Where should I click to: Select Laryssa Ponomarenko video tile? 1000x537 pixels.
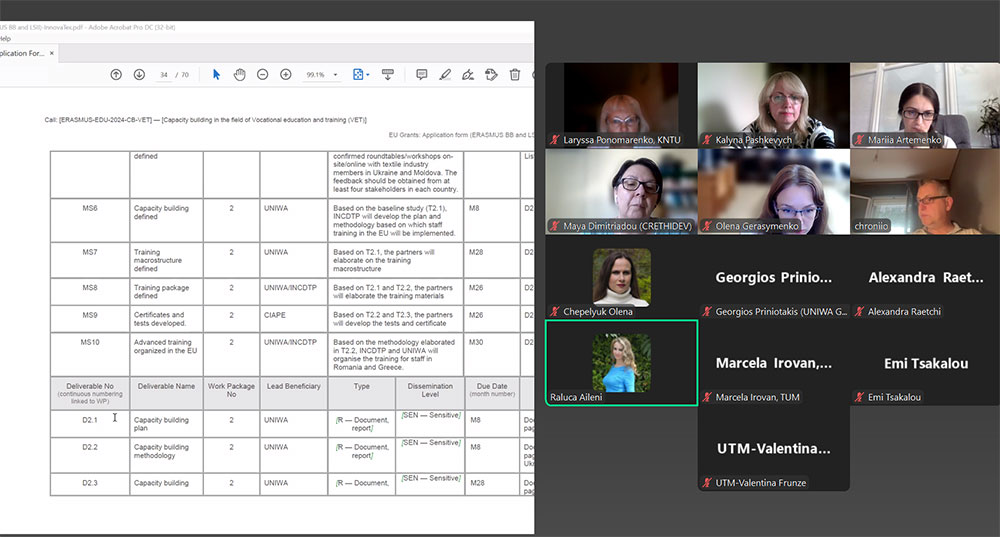pos(621,105)
